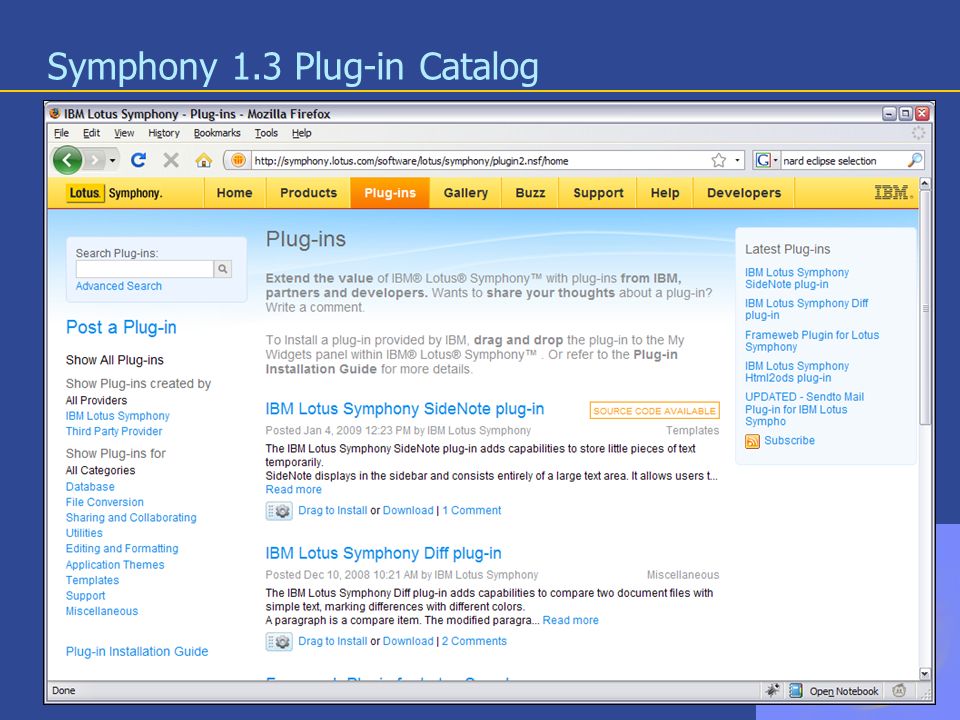Click the page scrollbar down arrow
The height and width of the screenshot is (720, 960).
[924, 674]
